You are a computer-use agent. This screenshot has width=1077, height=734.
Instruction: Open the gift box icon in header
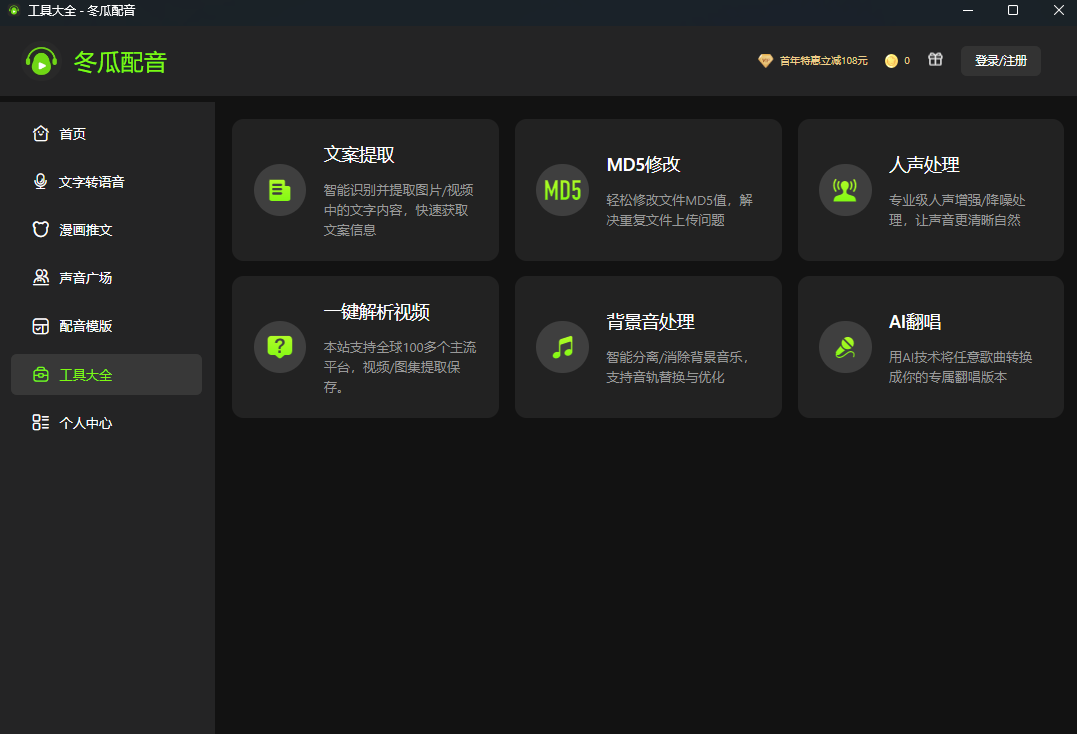[935, 60]
